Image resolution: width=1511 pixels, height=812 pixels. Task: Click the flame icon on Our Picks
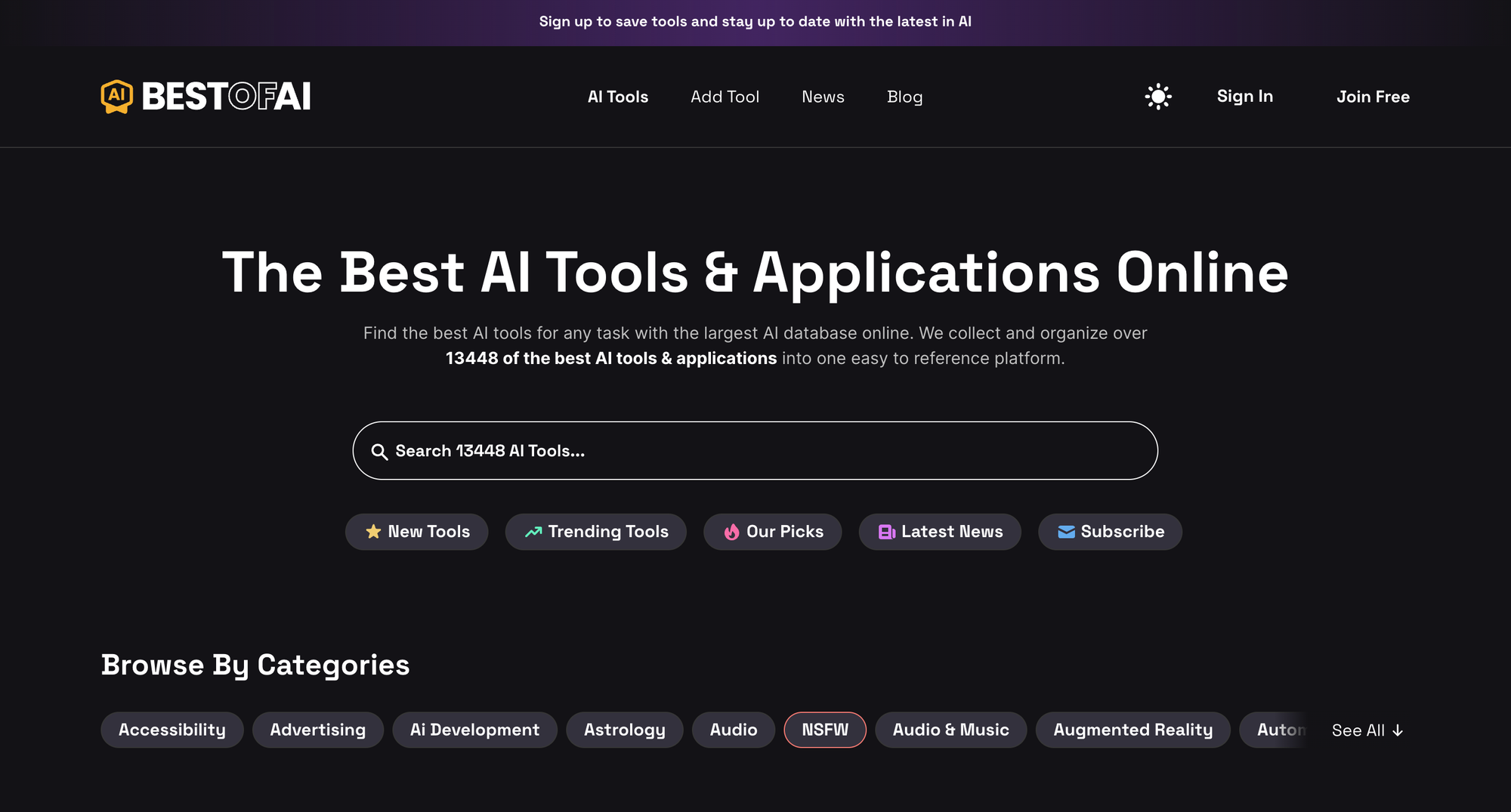(x=731, y=532)
